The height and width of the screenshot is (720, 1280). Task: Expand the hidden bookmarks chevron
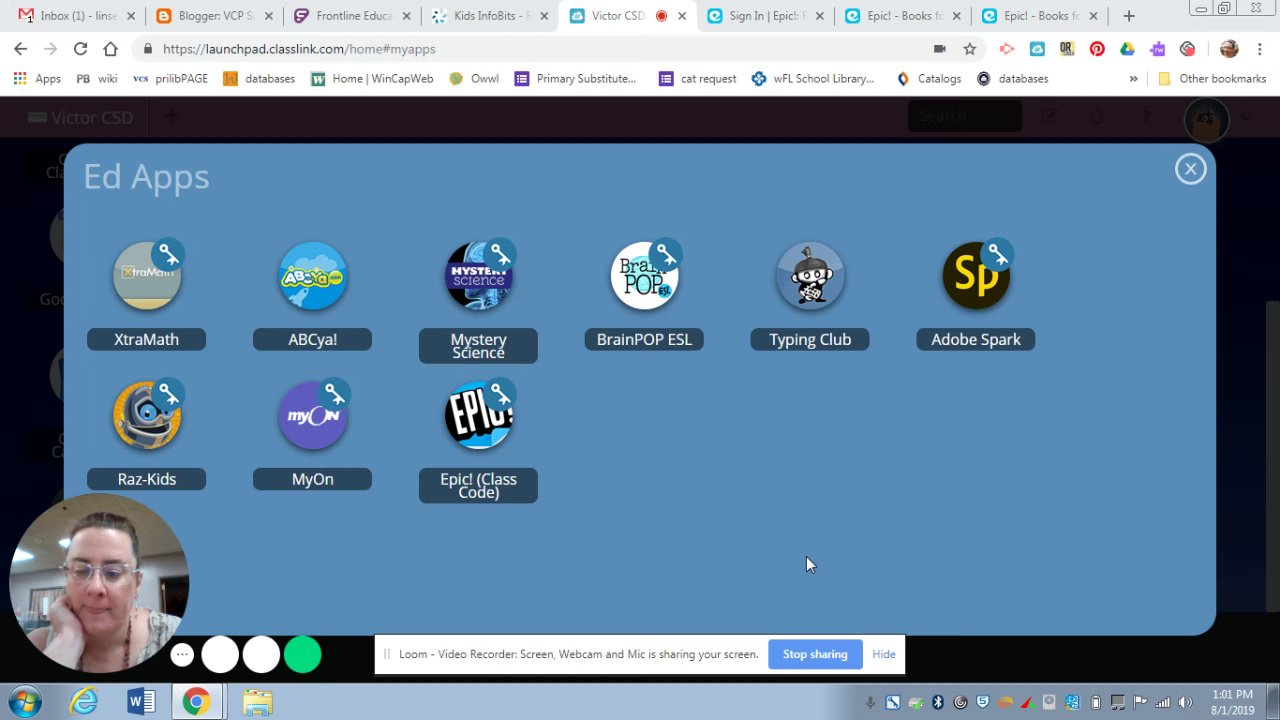click(1133, 79)
